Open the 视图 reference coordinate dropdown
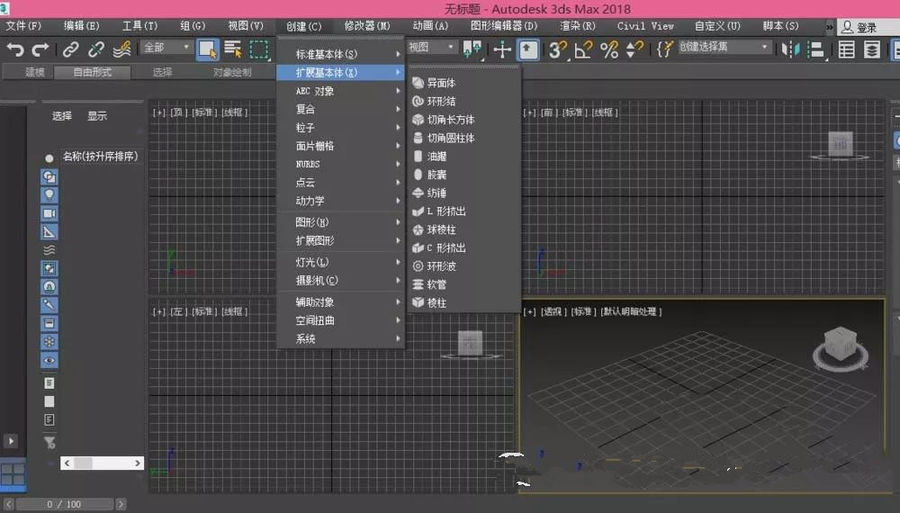The height and width of the screenshot is (513, 900). coord(432,47)
